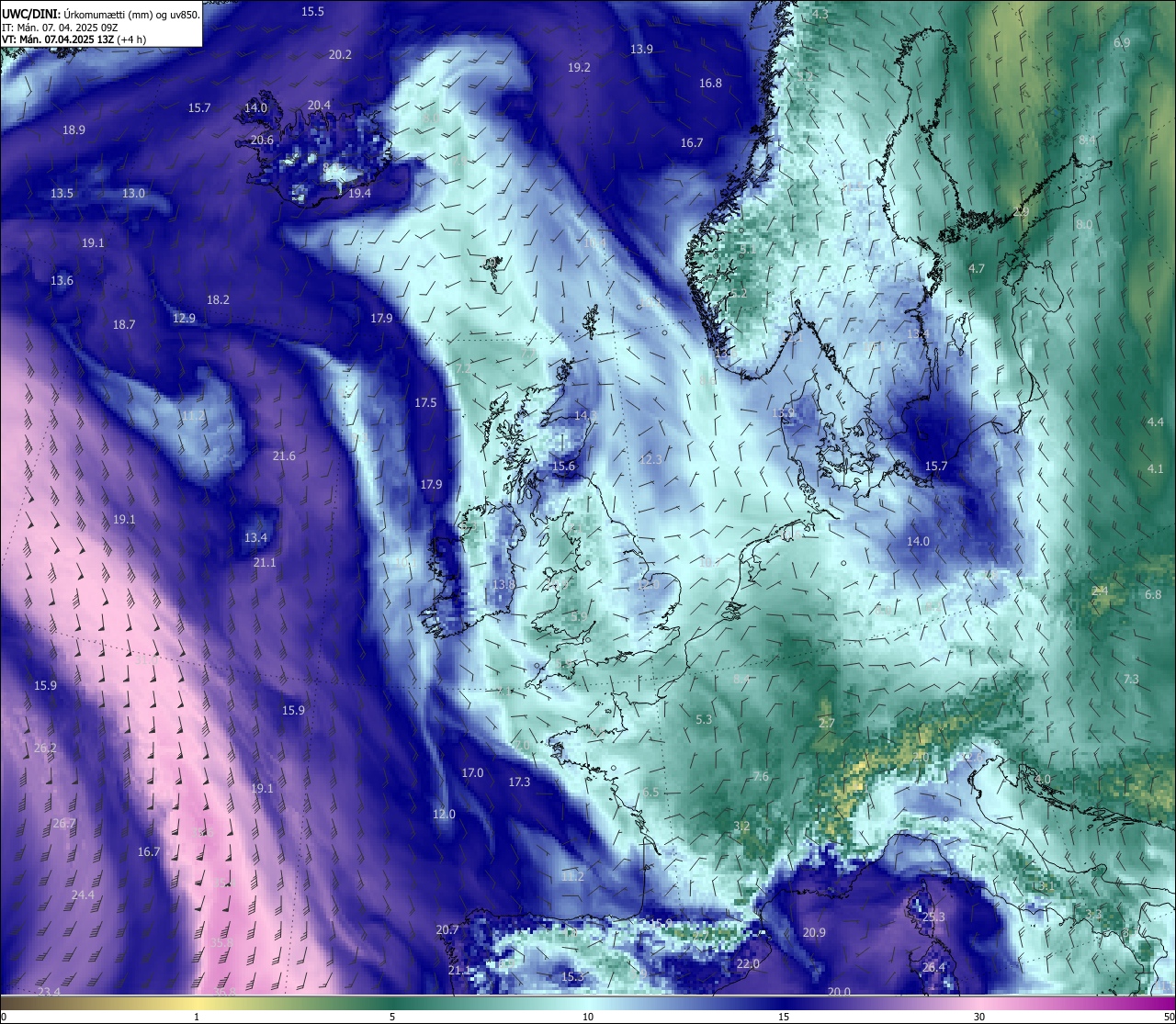Select the 17.3 value on the map
This screenshot has width=1176, height=1024.
click(x=519, y=782)
